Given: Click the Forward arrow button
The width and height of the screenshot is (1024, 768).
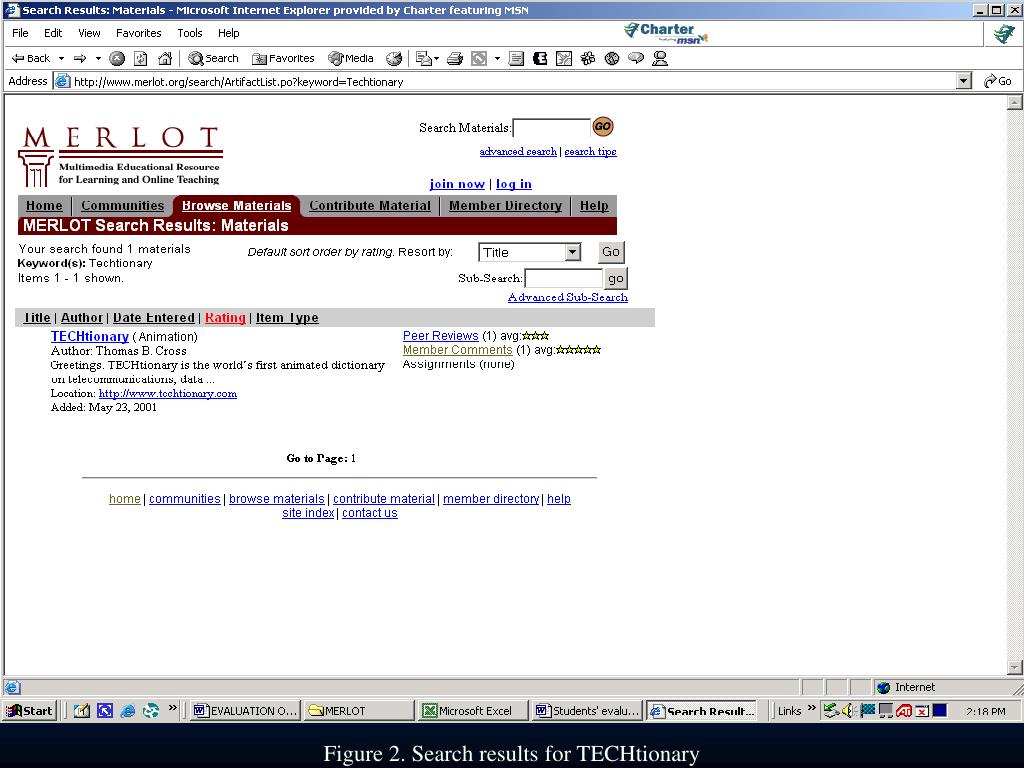Looking at the screenshot, I should pyautogui.click(x=80, y=58).
